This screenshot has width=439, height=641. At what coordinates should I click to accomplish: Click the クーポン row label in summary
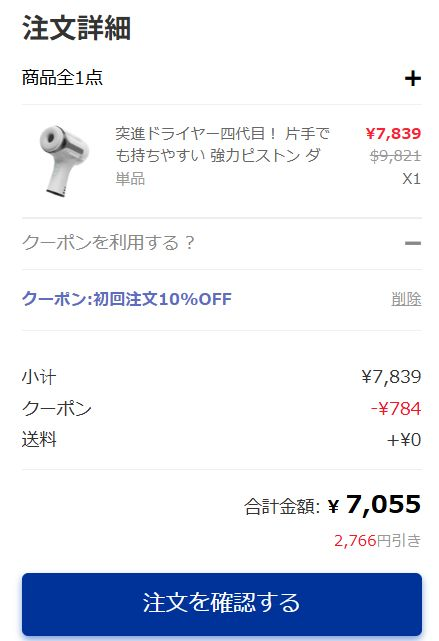click(x=57, y=408)
